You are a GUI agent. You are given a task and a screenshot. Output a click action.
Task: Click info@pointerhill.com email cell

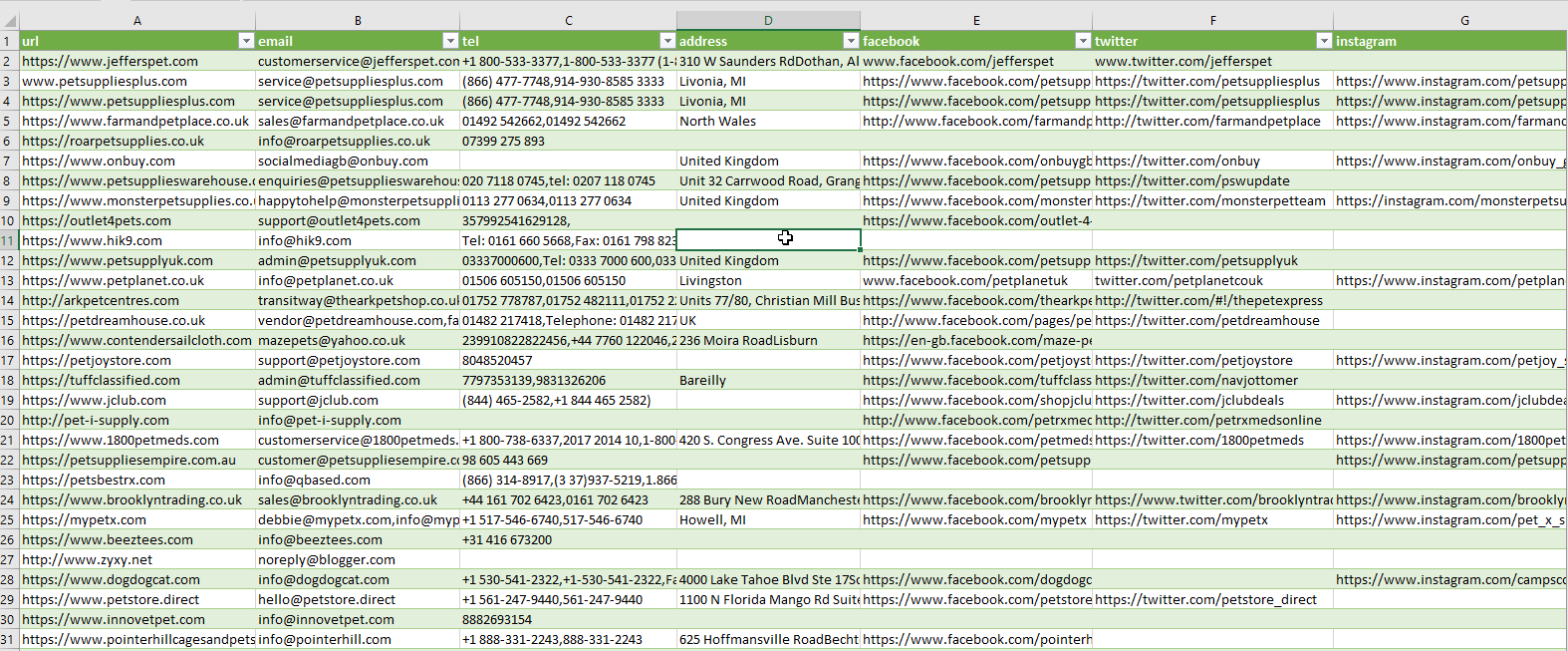click(x=358, y=639)
